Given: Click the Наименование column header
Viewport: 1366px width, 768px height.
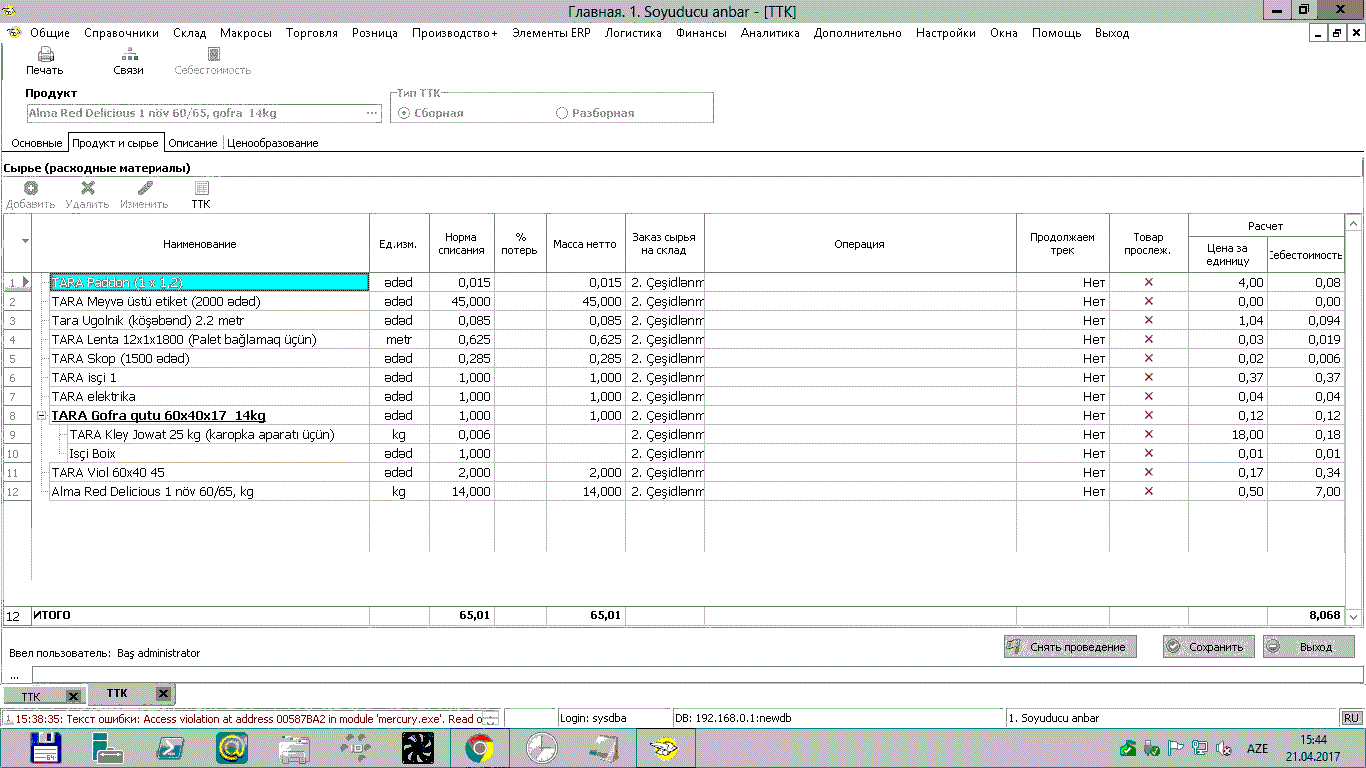Looking at the screenshot, I should pyautogui.click(x=200, y=244).
